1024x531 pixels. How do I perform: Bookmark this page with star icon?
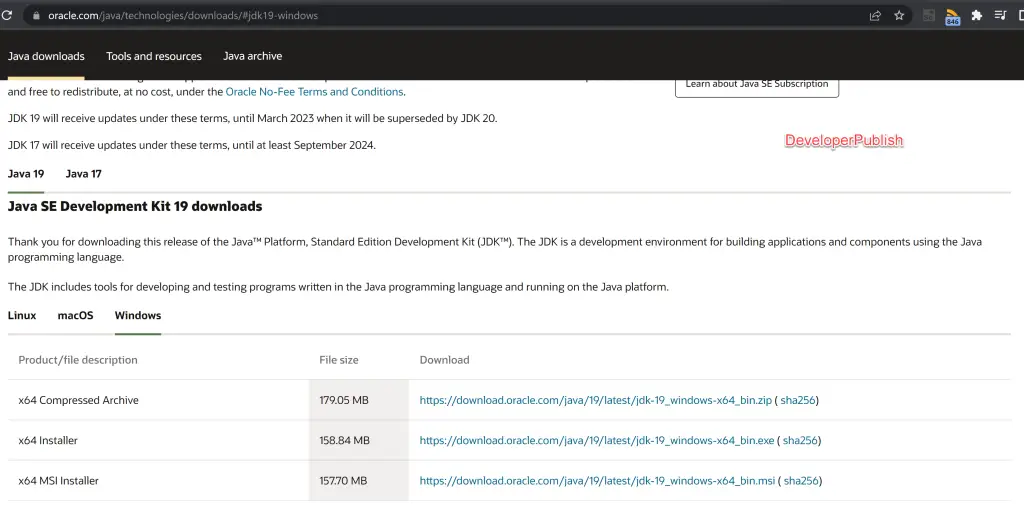click(x=899, y=15)
